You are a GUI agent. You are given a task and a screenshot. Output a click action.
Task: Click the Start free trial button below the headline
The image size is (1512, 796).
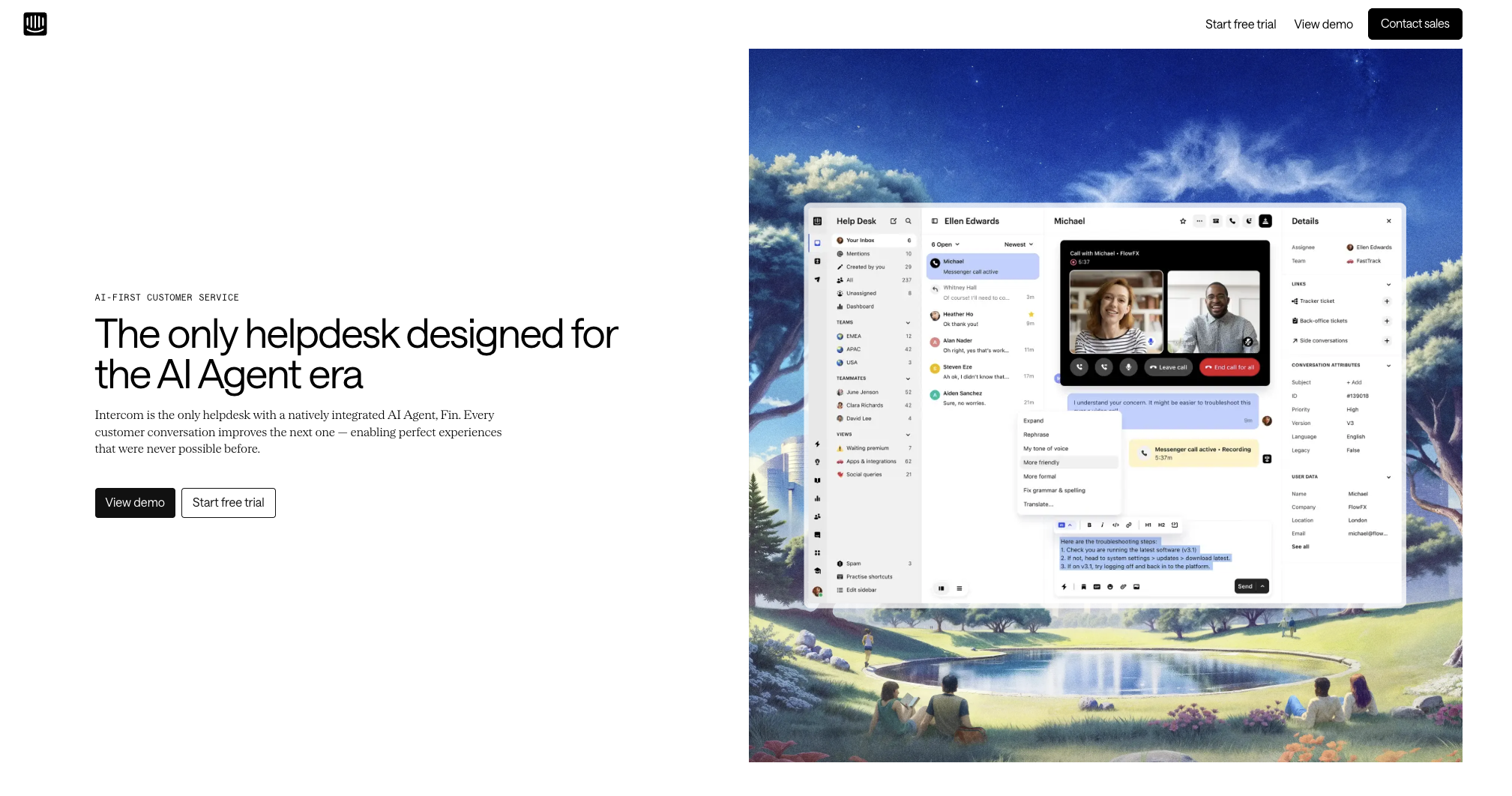pos(229,503)
